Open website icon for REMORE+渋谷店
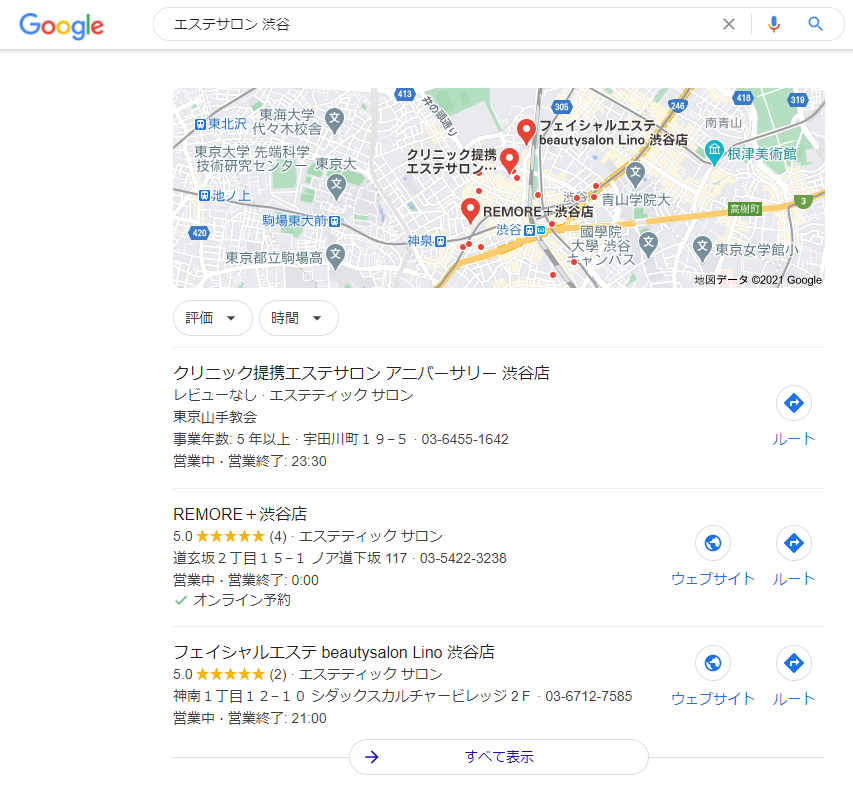Image resolution: width=853 pixels, height=804 pixels. tap(713, 543)
